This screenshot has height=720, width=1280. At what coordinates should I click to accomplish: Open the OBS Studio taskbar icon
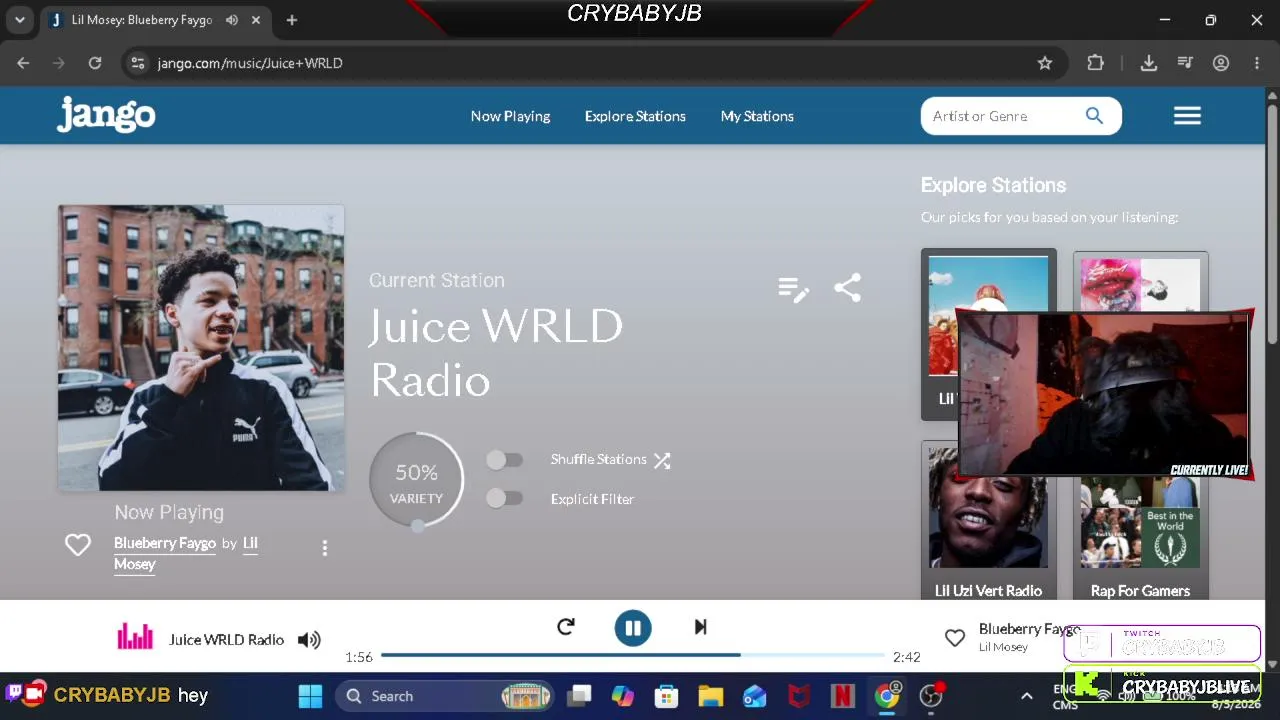[931, 696]
